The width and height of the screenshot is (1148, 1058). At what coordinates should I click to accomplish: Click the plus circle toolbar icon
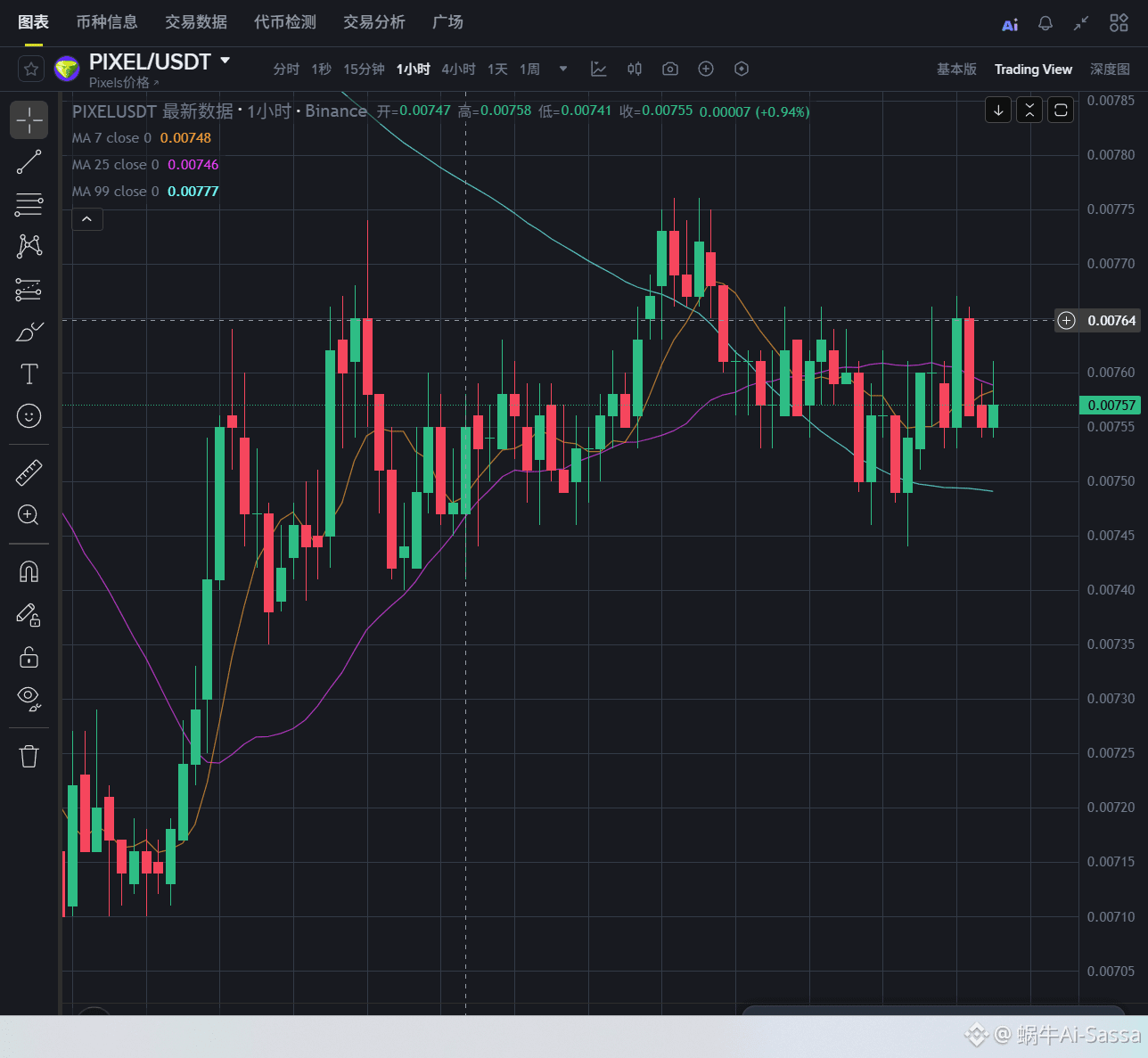tap(706, 69)
